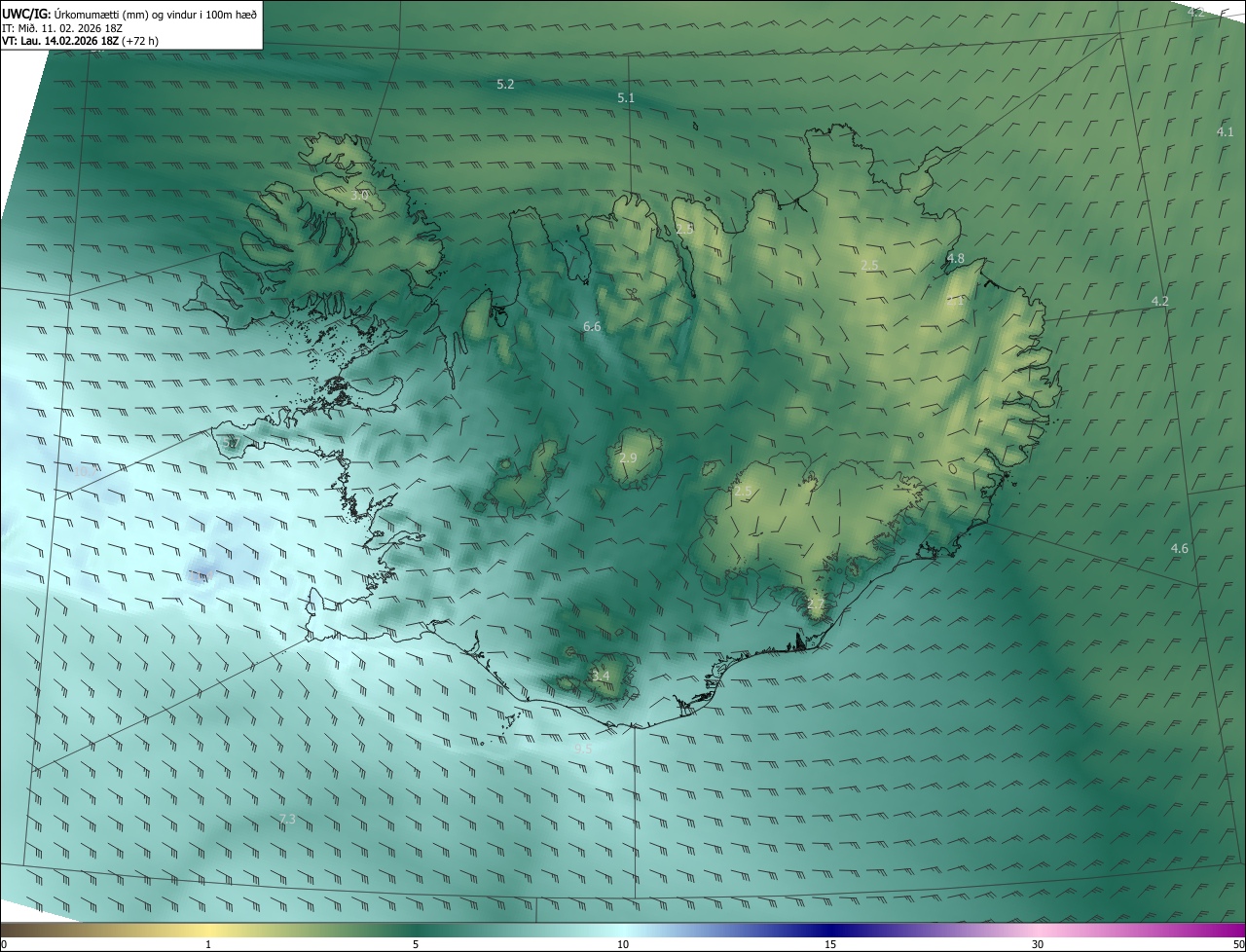This screenshot has width=1246, height=952.
Task: Click the 9.5 value label
Action: (582, 749)
